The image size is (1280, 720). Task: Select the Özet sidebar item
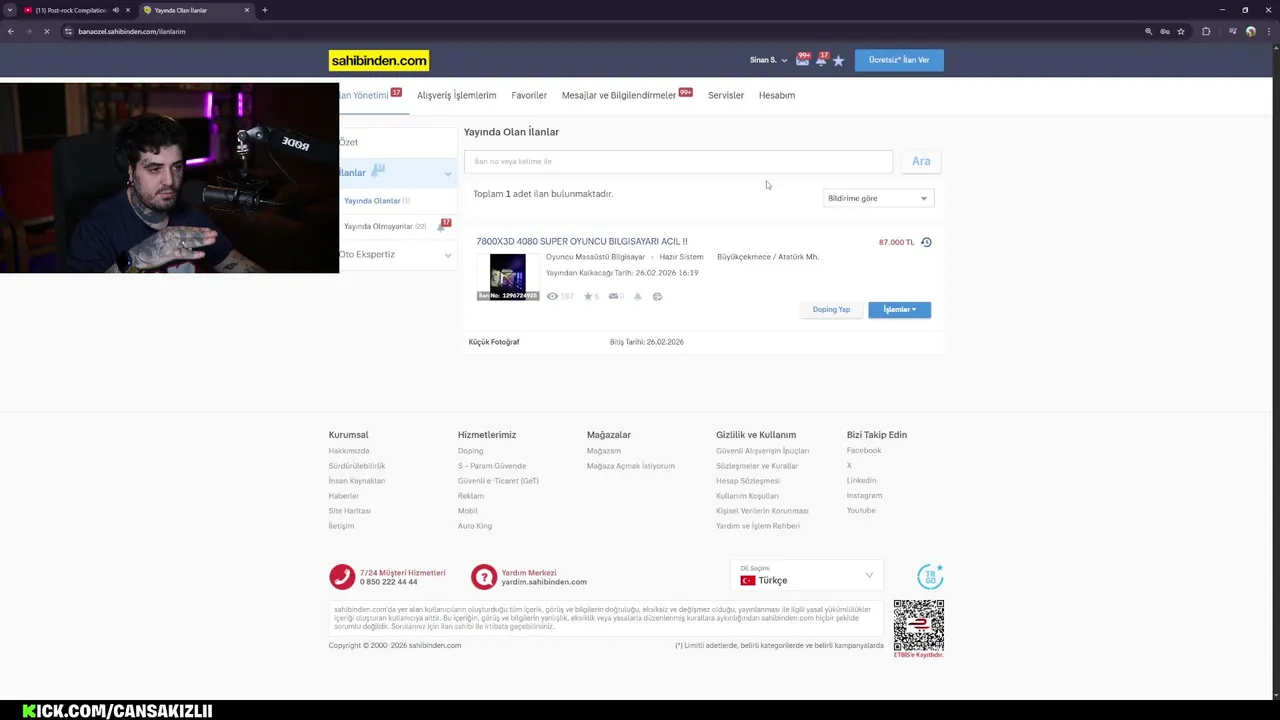coord(397,142)
